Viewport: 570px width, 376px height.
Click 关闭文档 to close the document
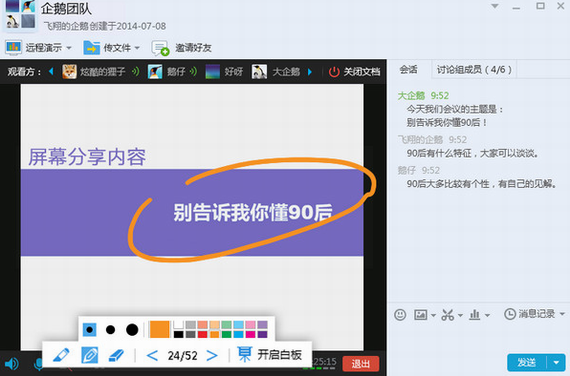354,72
